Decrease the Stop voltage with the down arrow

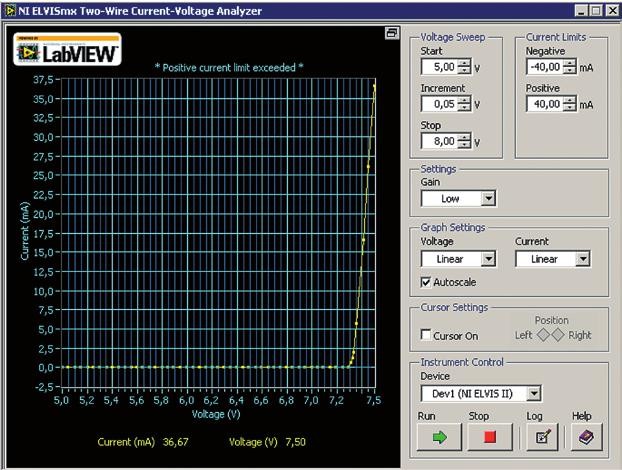(x=465, y=144)
